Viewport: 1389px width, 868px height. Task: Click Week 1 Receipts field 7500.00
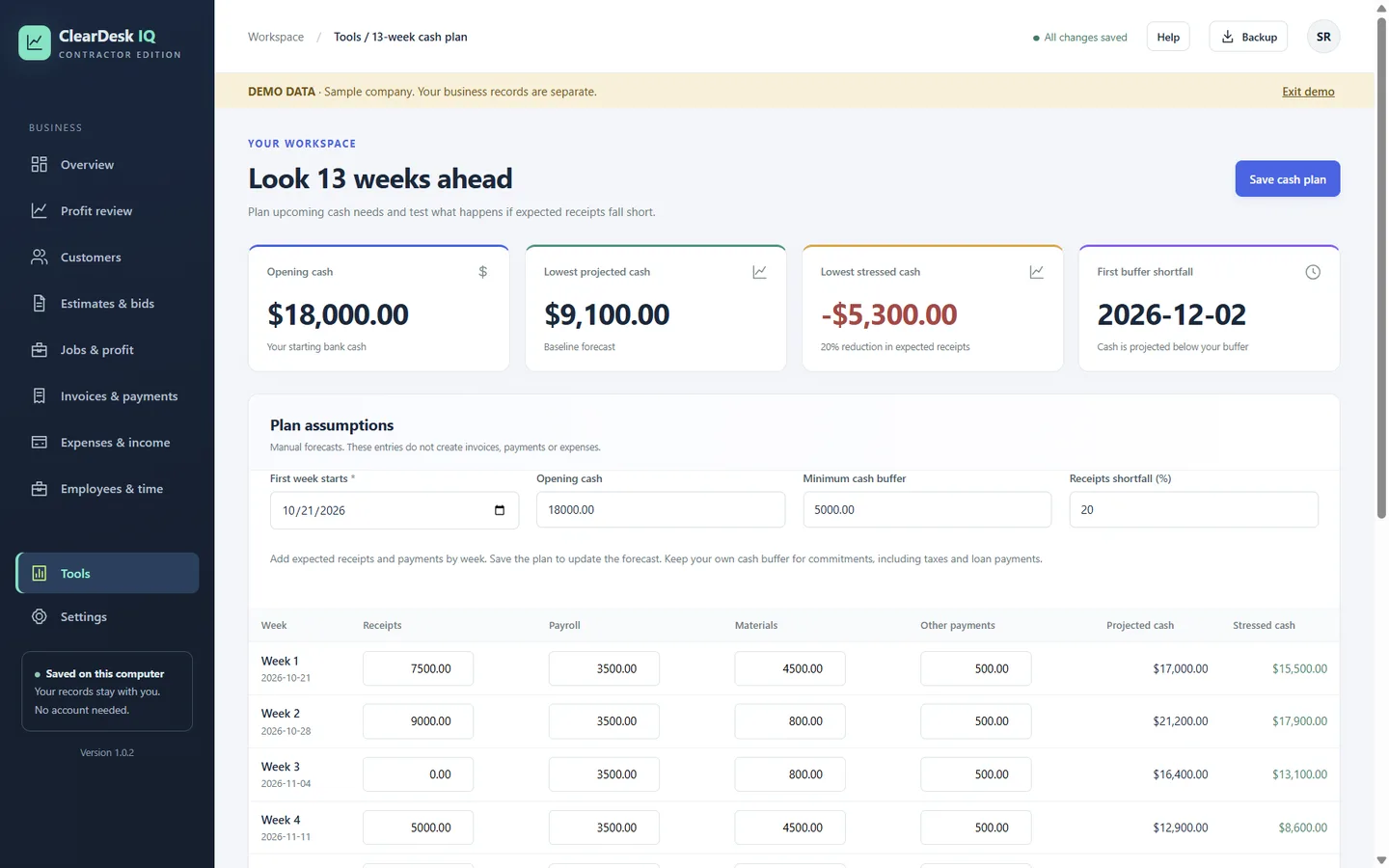pyautogui.click(x=418, y=668)
